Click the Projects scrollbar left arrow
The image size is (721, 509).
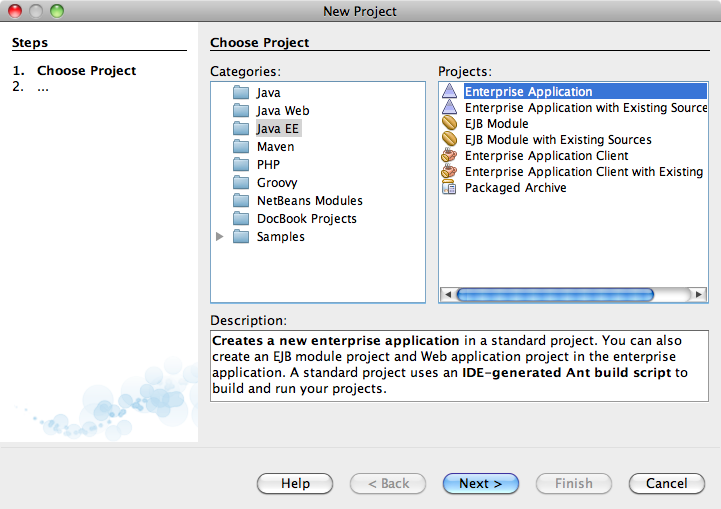pos(448,294)
